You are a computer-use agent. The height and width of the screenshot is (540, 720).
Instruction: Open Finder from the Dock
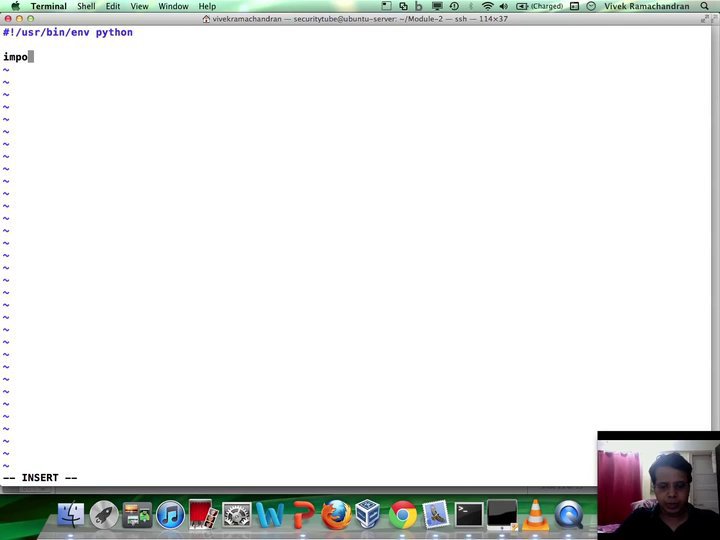pos(71,514)
